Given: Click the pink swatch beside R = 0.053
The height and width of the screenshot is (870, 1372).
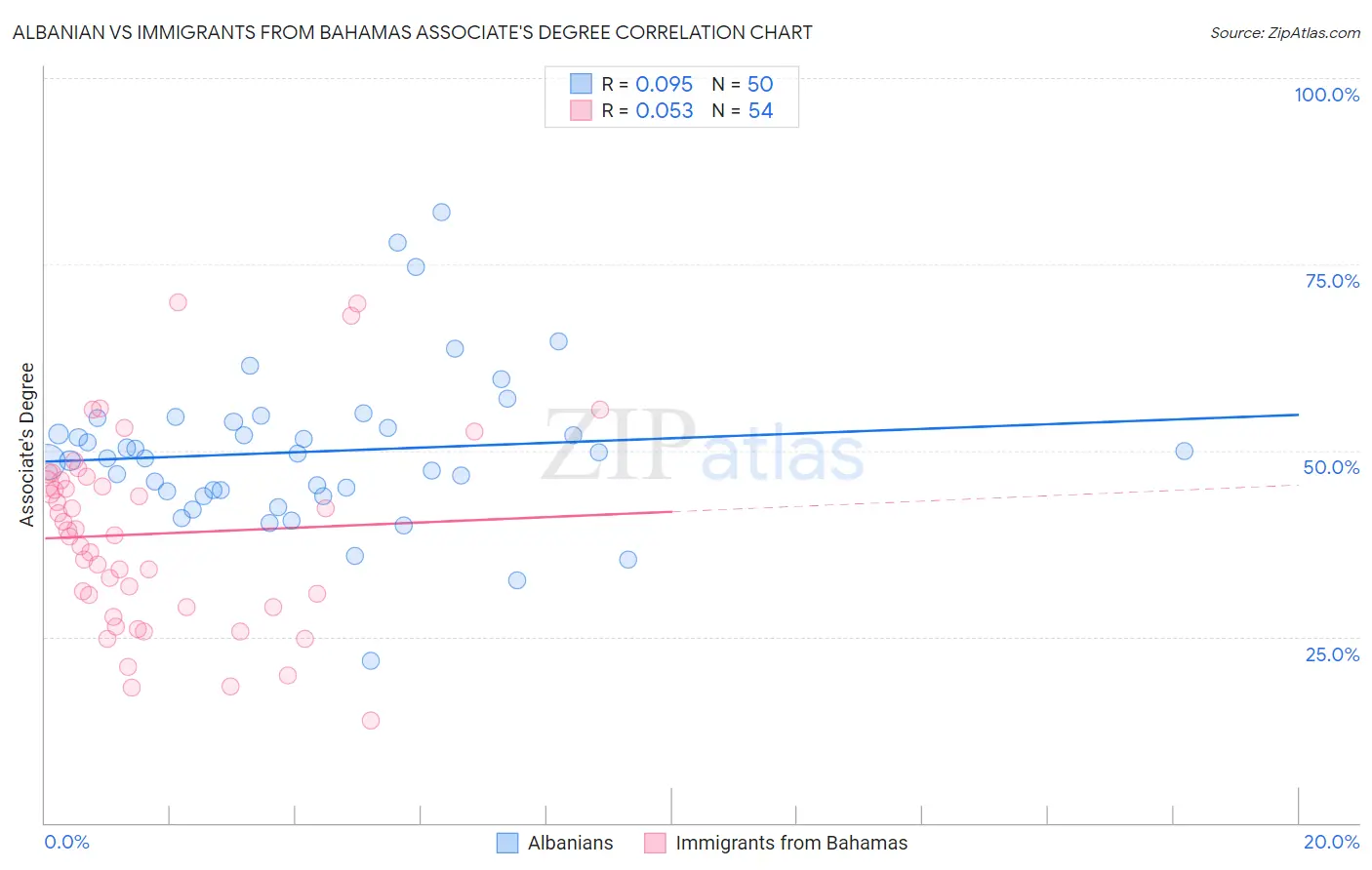Looking at the screenshot, I should point(581,110).
